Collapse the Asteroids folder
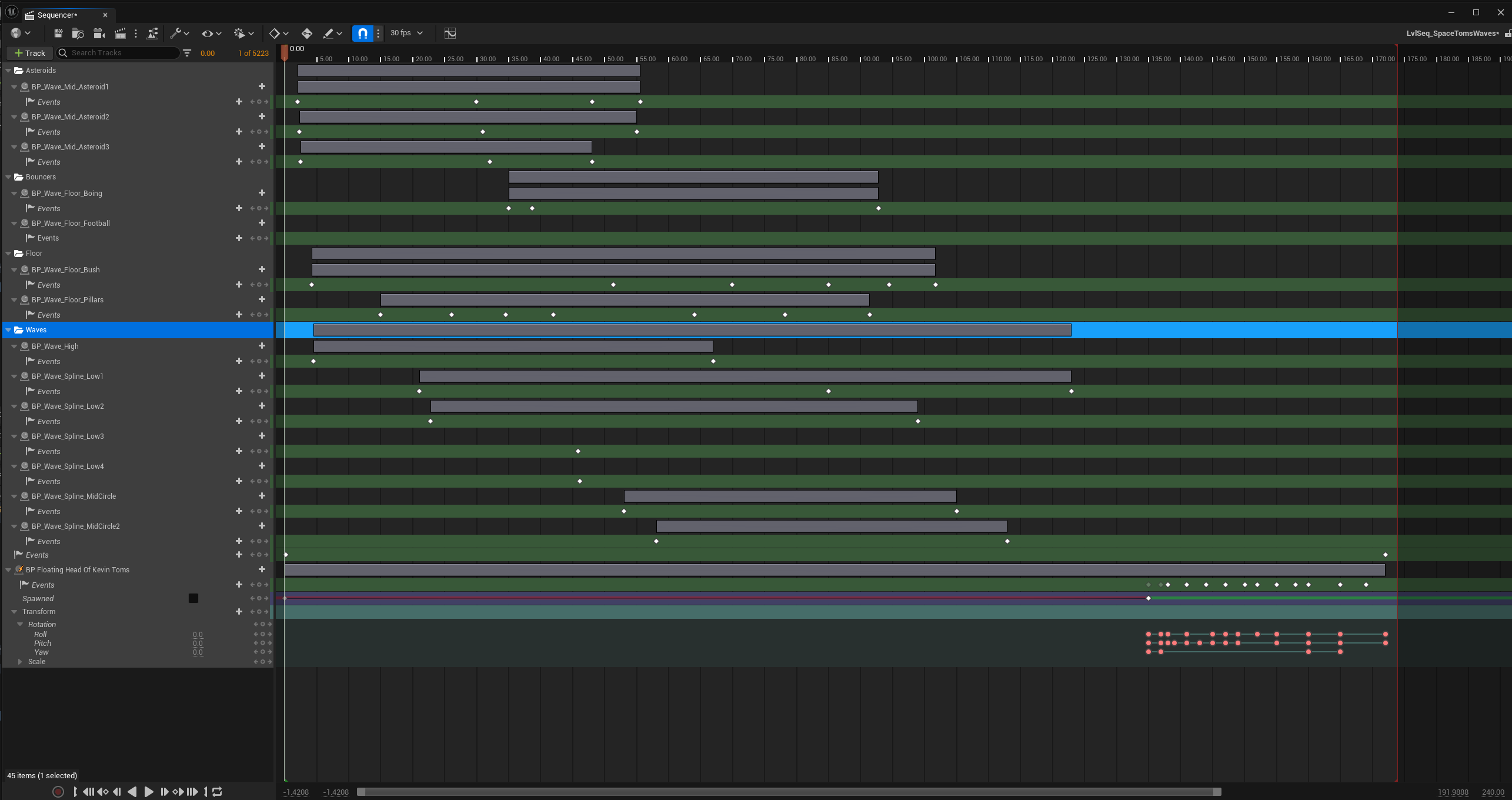Screen dimensions: 1512x800 coord(8,71)
